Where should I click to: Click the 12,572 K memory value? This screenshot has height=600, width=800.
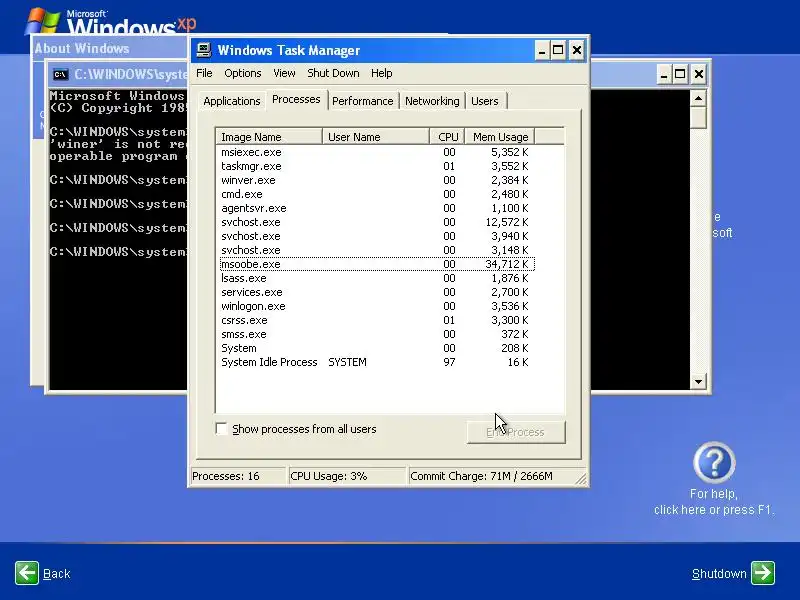[x=507, y=222]
